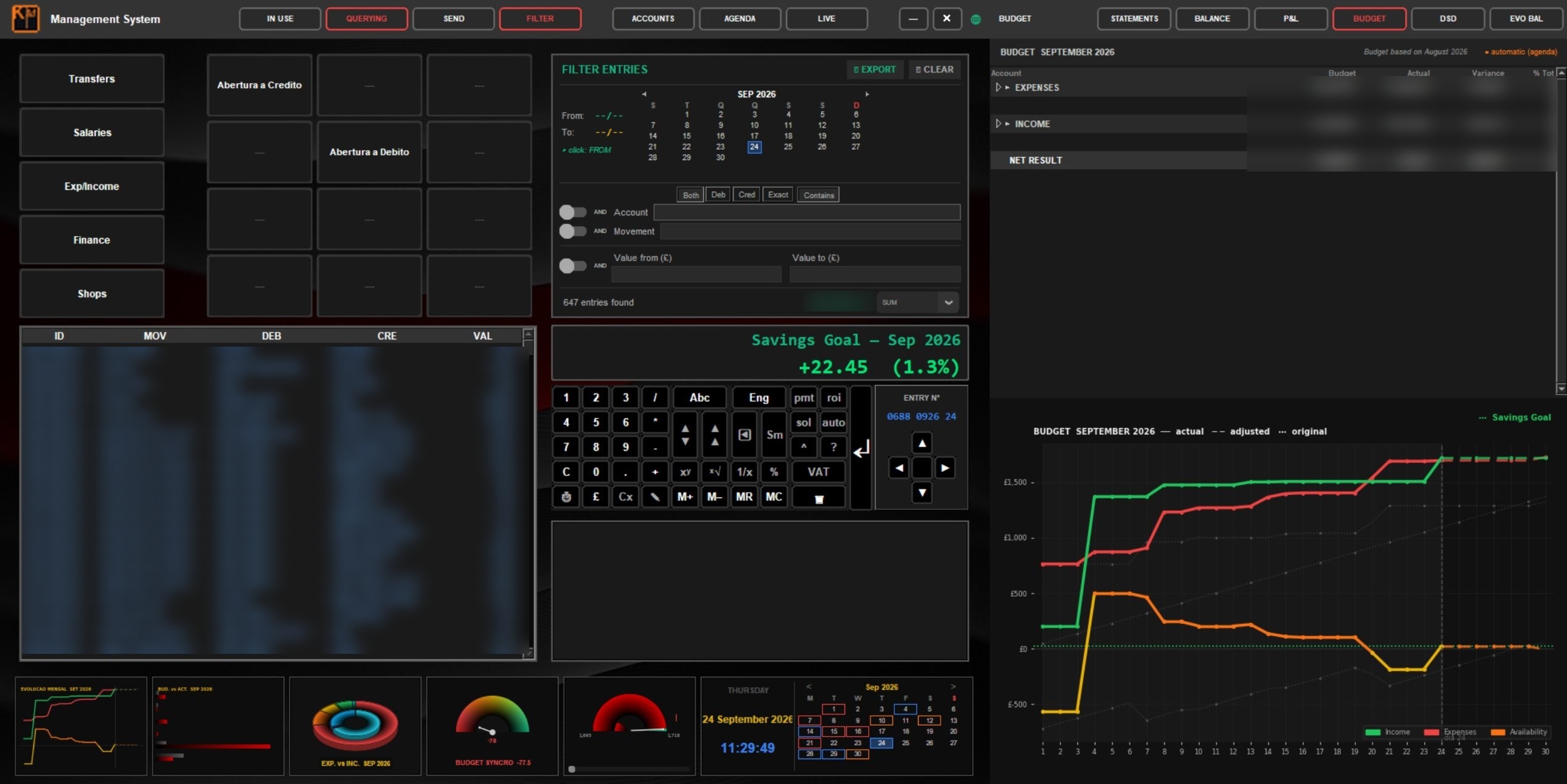This screenshot has width=1567, height=784.
Task: Click the bin icon key below VAT
Action: pyautogui.click(x=819, y=498)
